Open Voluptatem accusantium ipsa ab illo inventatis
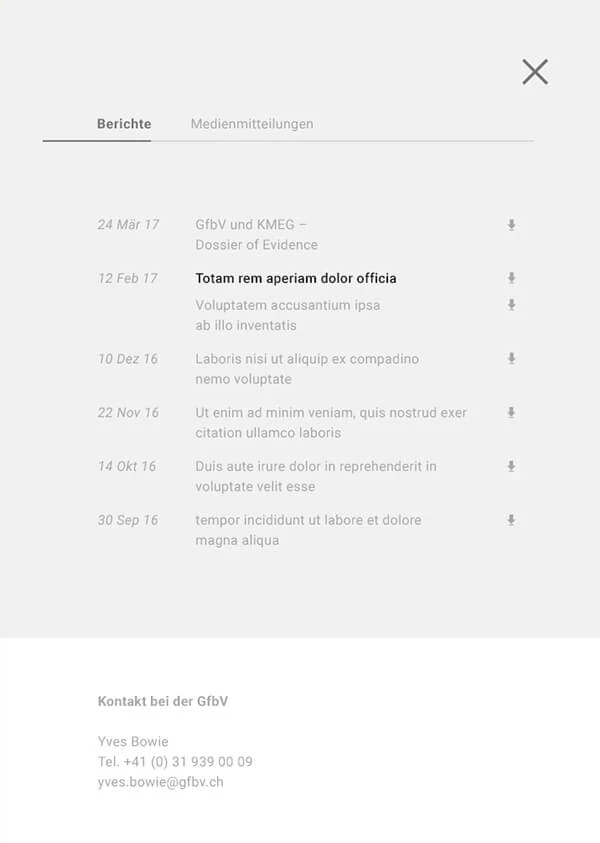Screen dimensions: 600x843 [288, 315]
